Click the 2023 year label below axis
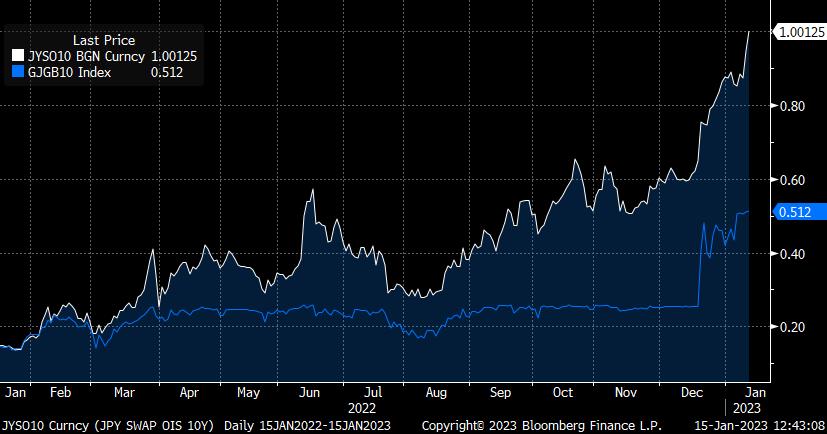827x434 pixels. 746,408
